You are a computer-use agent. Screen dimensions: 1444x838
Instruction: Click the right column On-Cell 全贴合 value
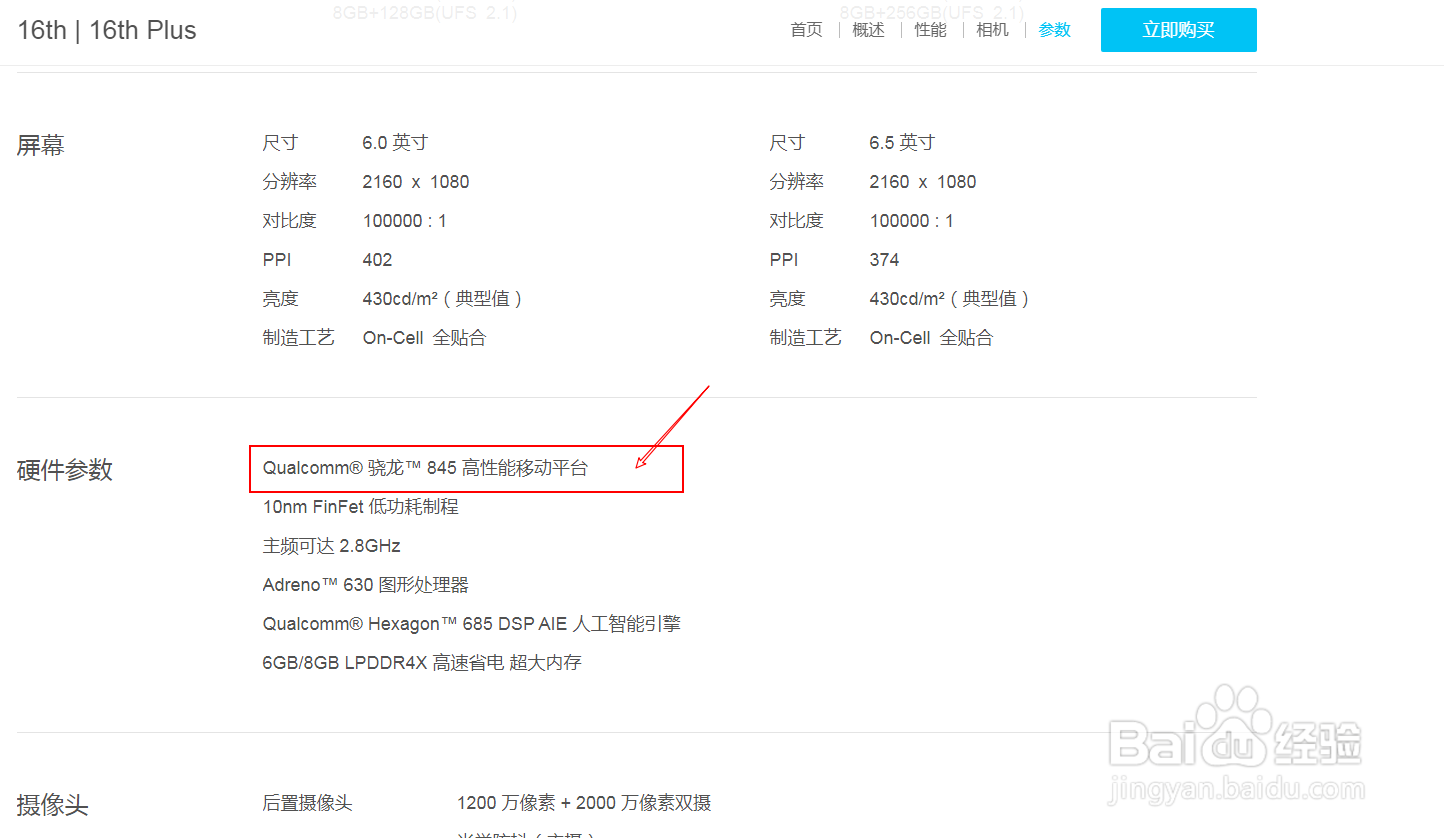coord(931,338)
